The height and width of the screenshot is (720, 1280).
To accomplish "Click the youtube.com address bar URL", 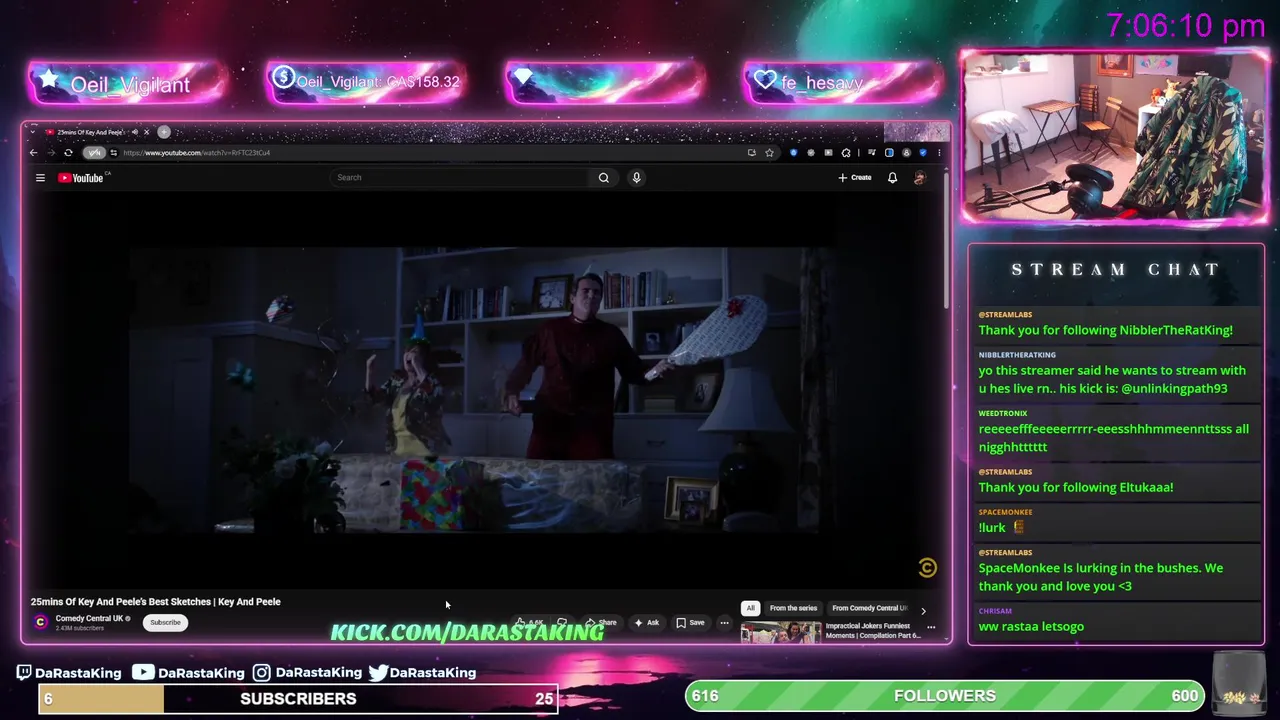I will 197,153.
